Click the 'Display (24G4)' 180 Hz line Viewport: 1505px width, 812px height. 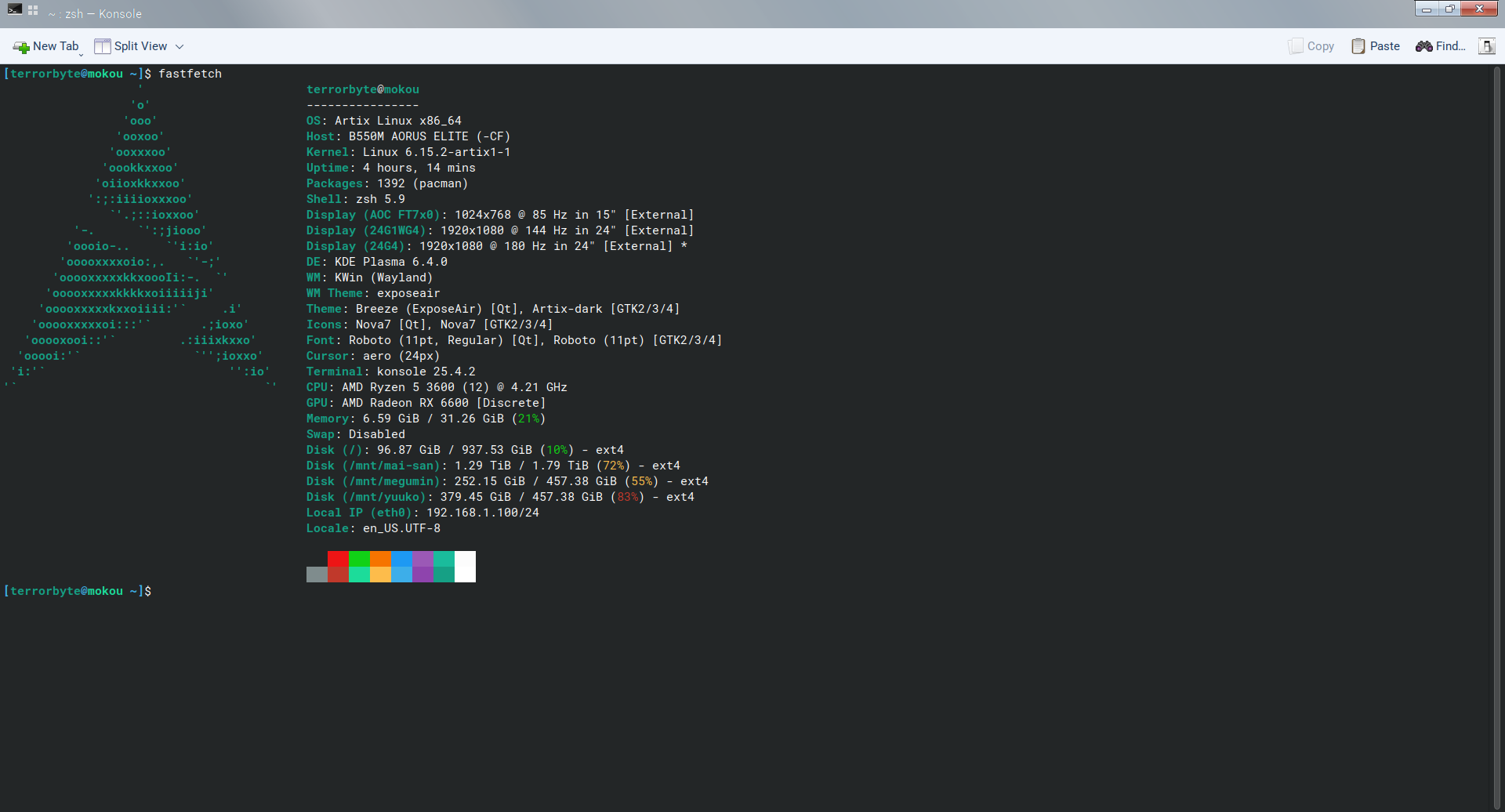pyautogui.click(x=497, y=246)
